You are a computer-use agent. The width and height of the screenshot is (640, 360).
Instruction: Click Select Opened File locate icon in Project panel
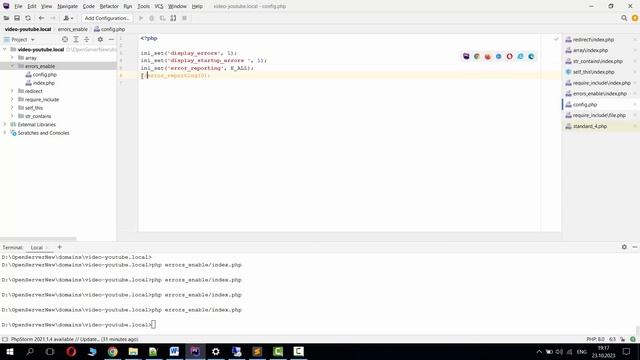tap(64, 40)
